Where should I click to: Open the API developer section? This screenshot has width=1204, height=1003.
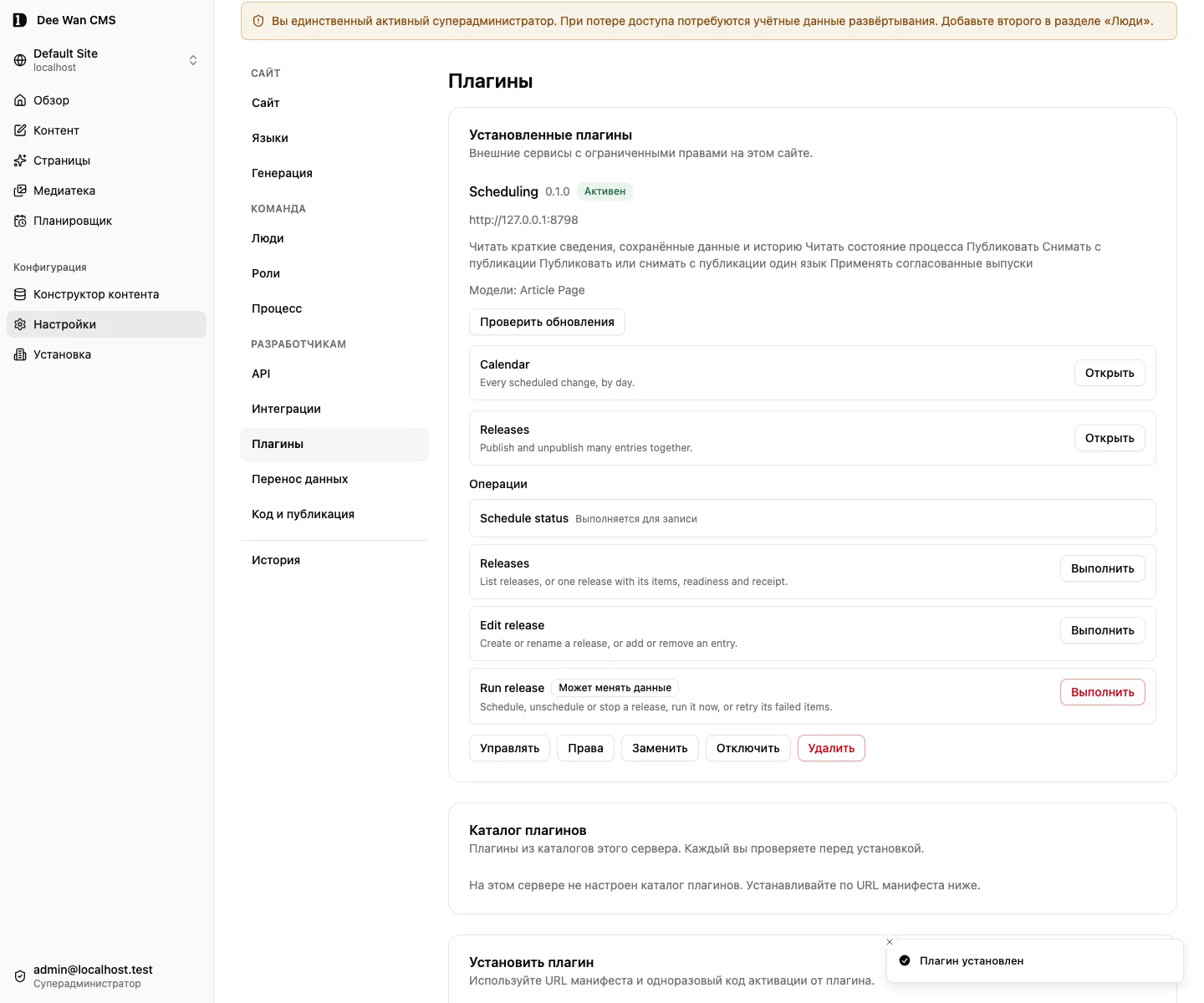334,374
